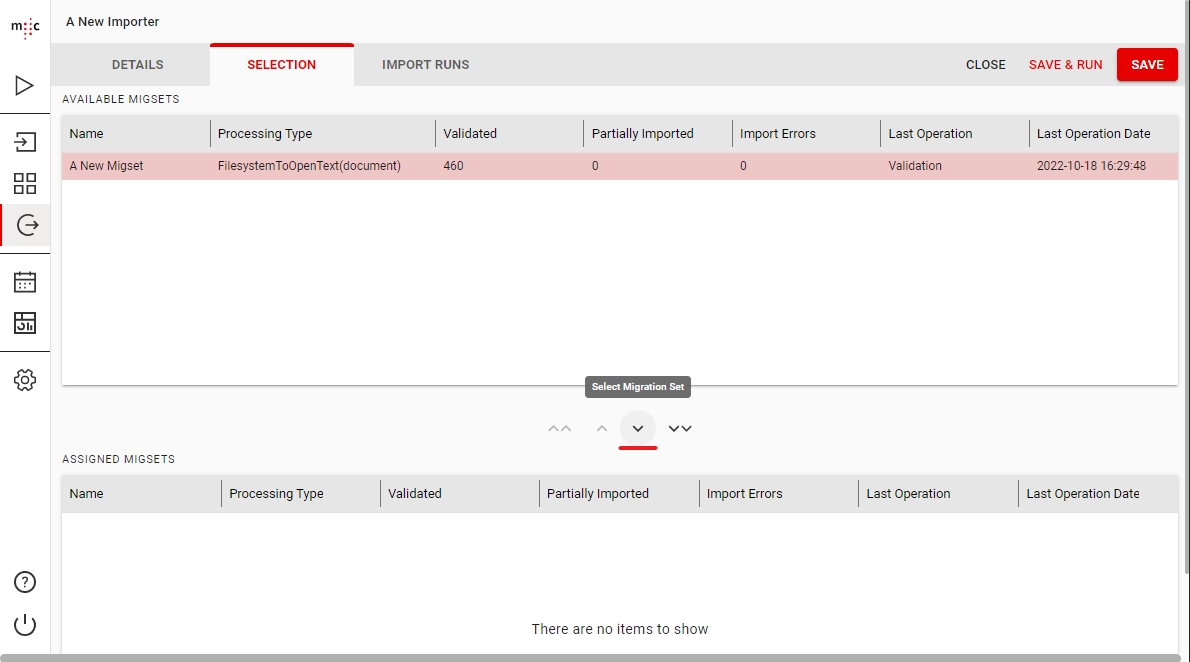
Task: Click the play icon in the sidebar
Action: (x=25, y=86)
